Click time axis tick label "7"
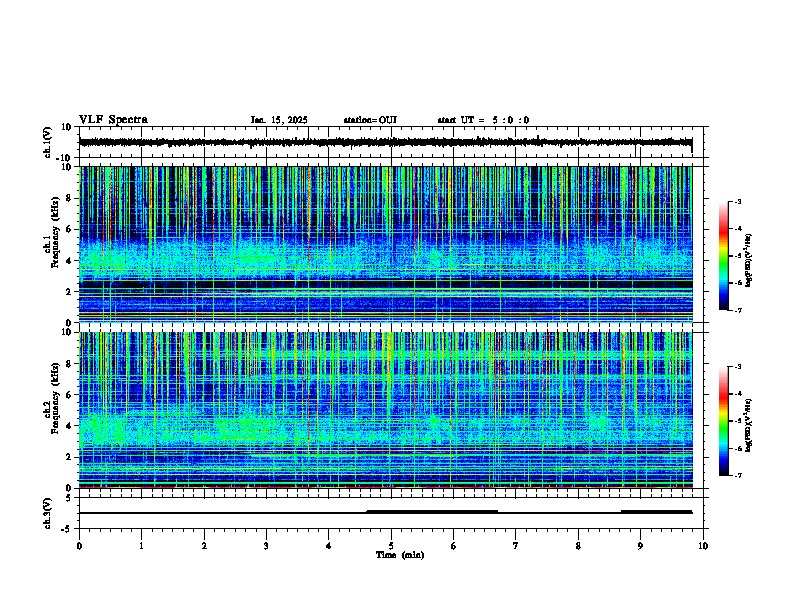Screen dimensions: 792x612 click(516, 546)
